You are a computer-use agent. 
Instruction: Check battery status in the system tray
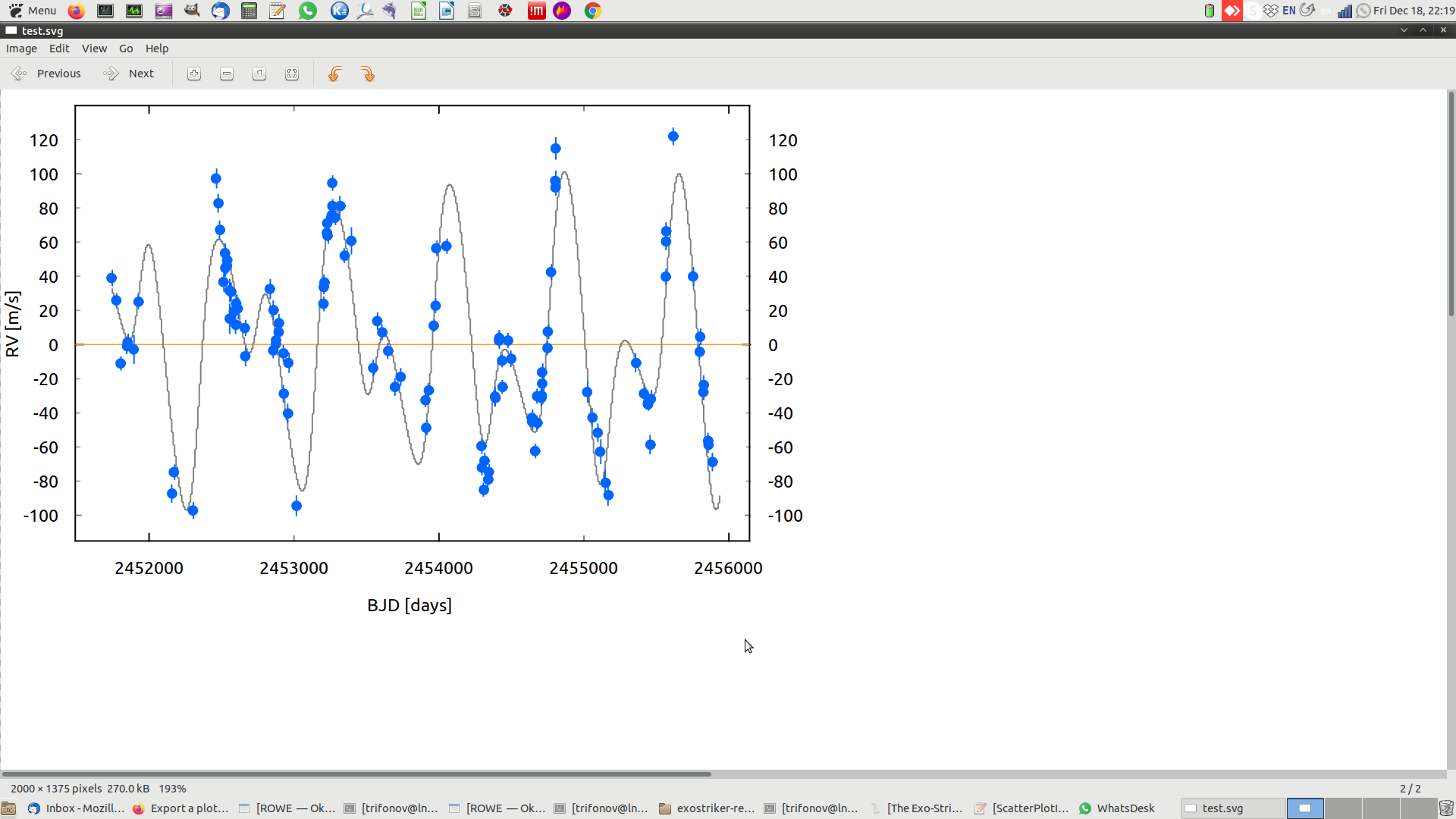coord(1210,11)
